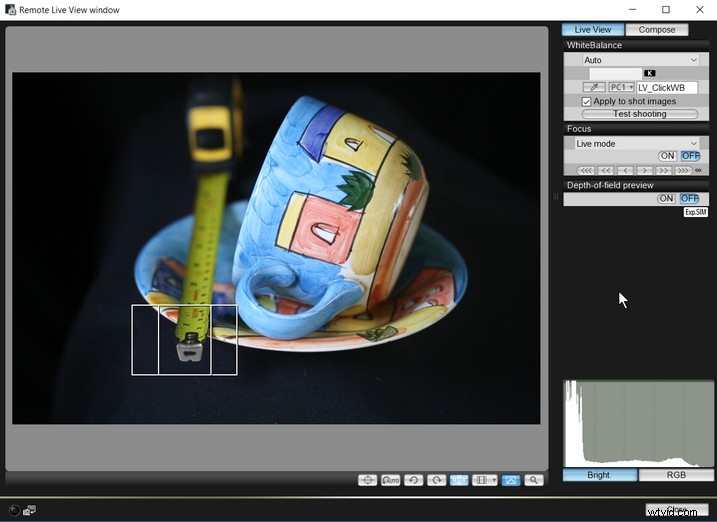The image size is (717, 522).
Task: Click the K color temperature icon
Action: pyautogui.click(x=649, y=73)
